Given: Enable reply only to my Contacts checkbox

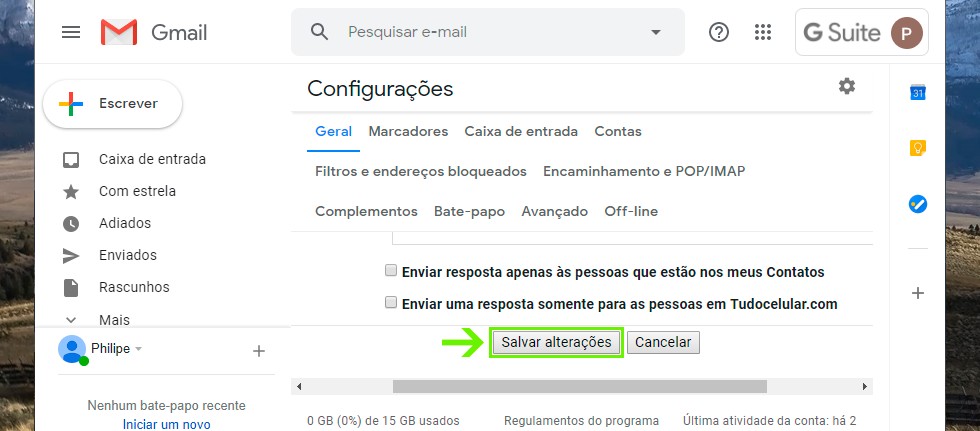Looking at the screenshot, I should click(x=392, y=271).
